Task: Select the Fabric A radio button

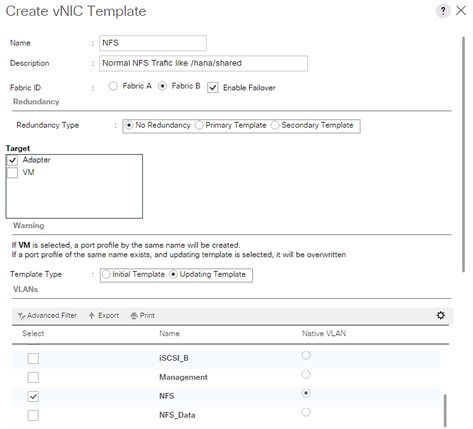Action: (113, 86)
